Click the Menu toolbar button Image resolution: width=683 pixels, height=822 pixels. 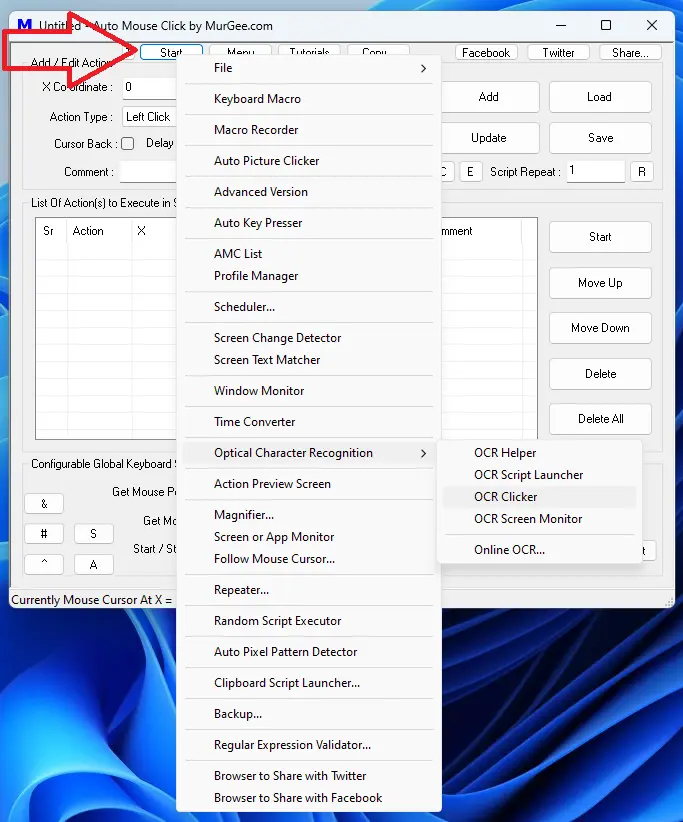pyautogui.click(x=241, y=51)
